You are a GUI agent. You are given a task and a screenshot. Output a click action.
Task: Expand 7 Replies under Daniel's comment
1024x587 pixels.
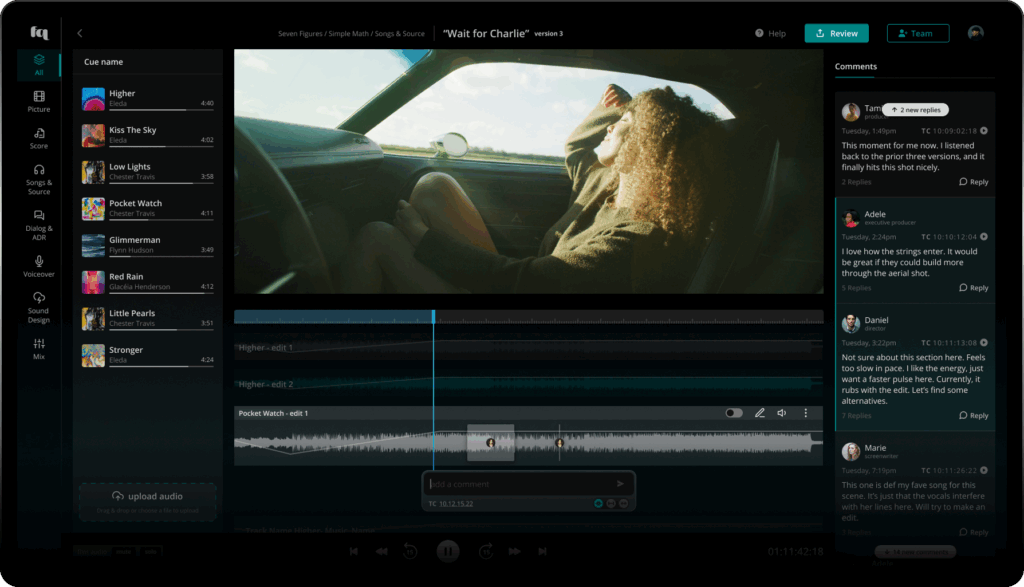coord(856,415)
